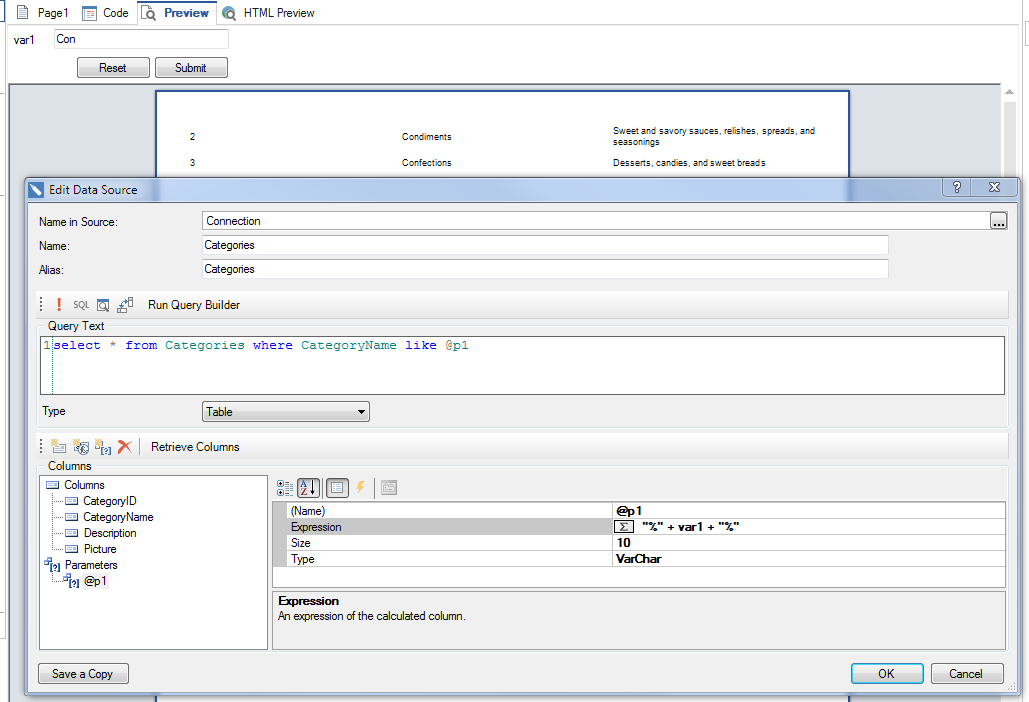Click the Page1 tab document icon
Image resolution: width=1029 pixels, height=702 pixels.
coord(22,12)
